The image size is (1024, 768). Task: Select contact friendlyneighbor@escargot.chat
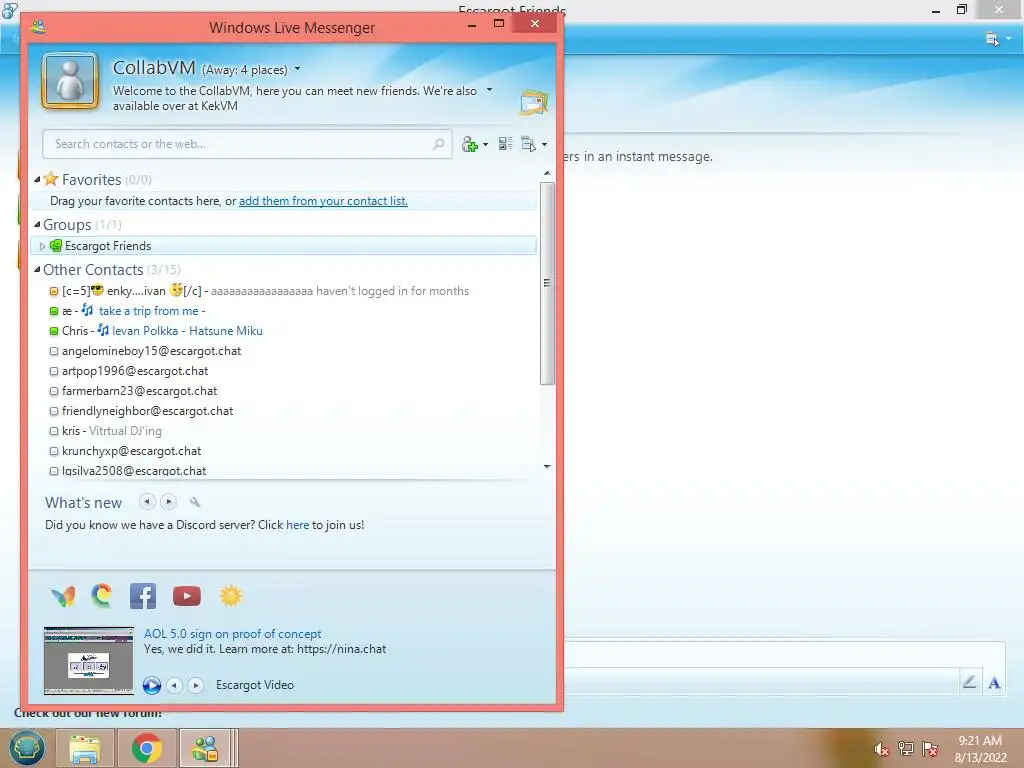(285, 411)
